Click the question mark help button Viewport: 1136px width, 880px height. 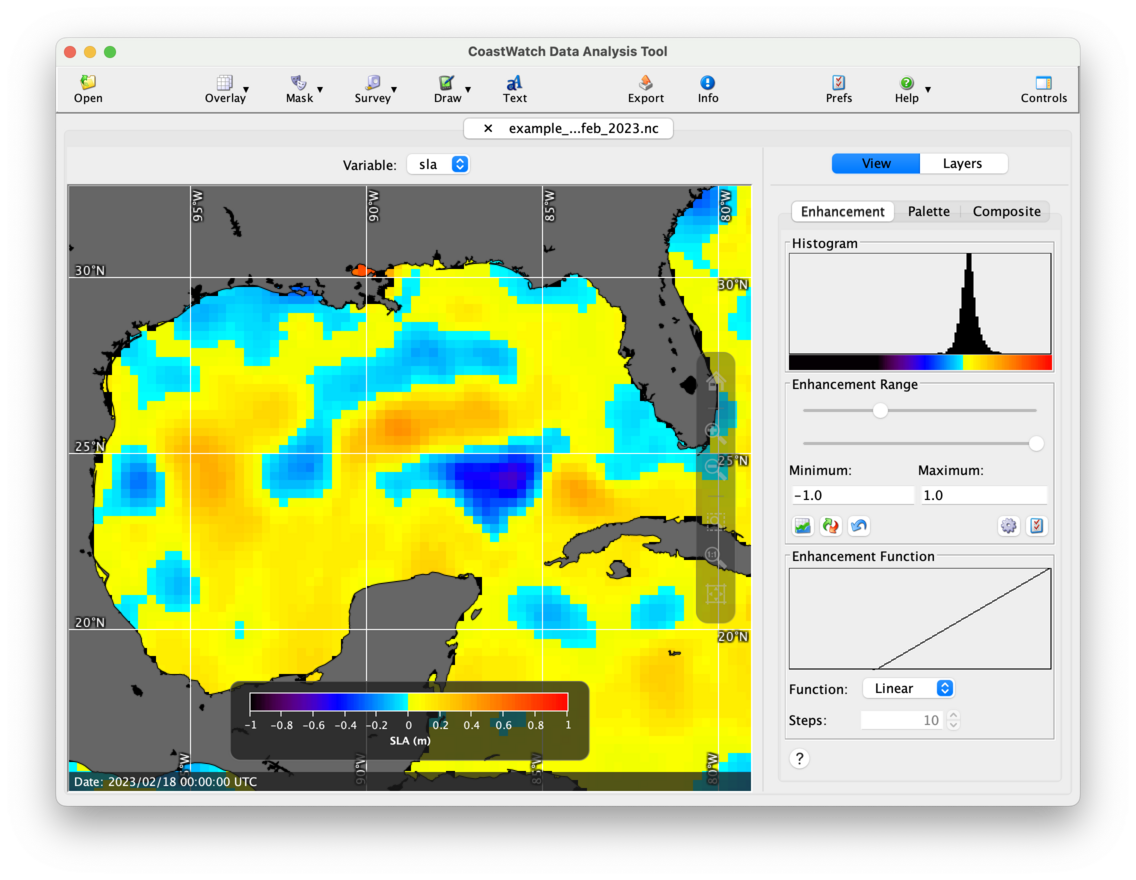pos(799,759)
